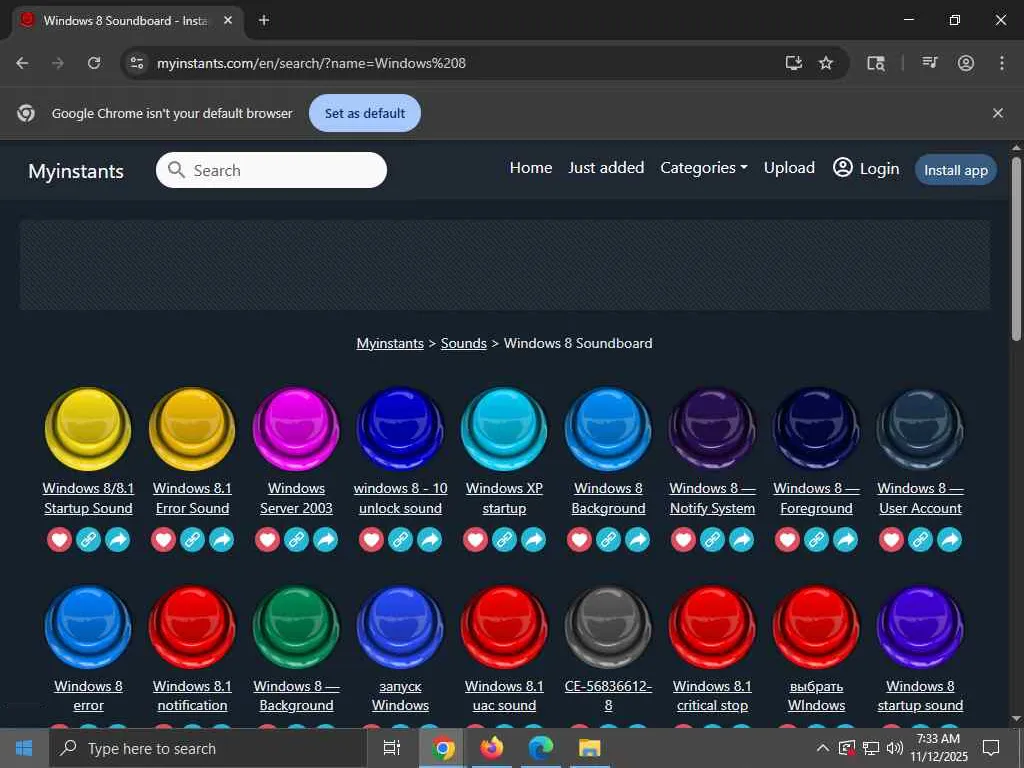
Task: Open the Windows 8.1 critical stop link
Action: click(x=712, y=696)
